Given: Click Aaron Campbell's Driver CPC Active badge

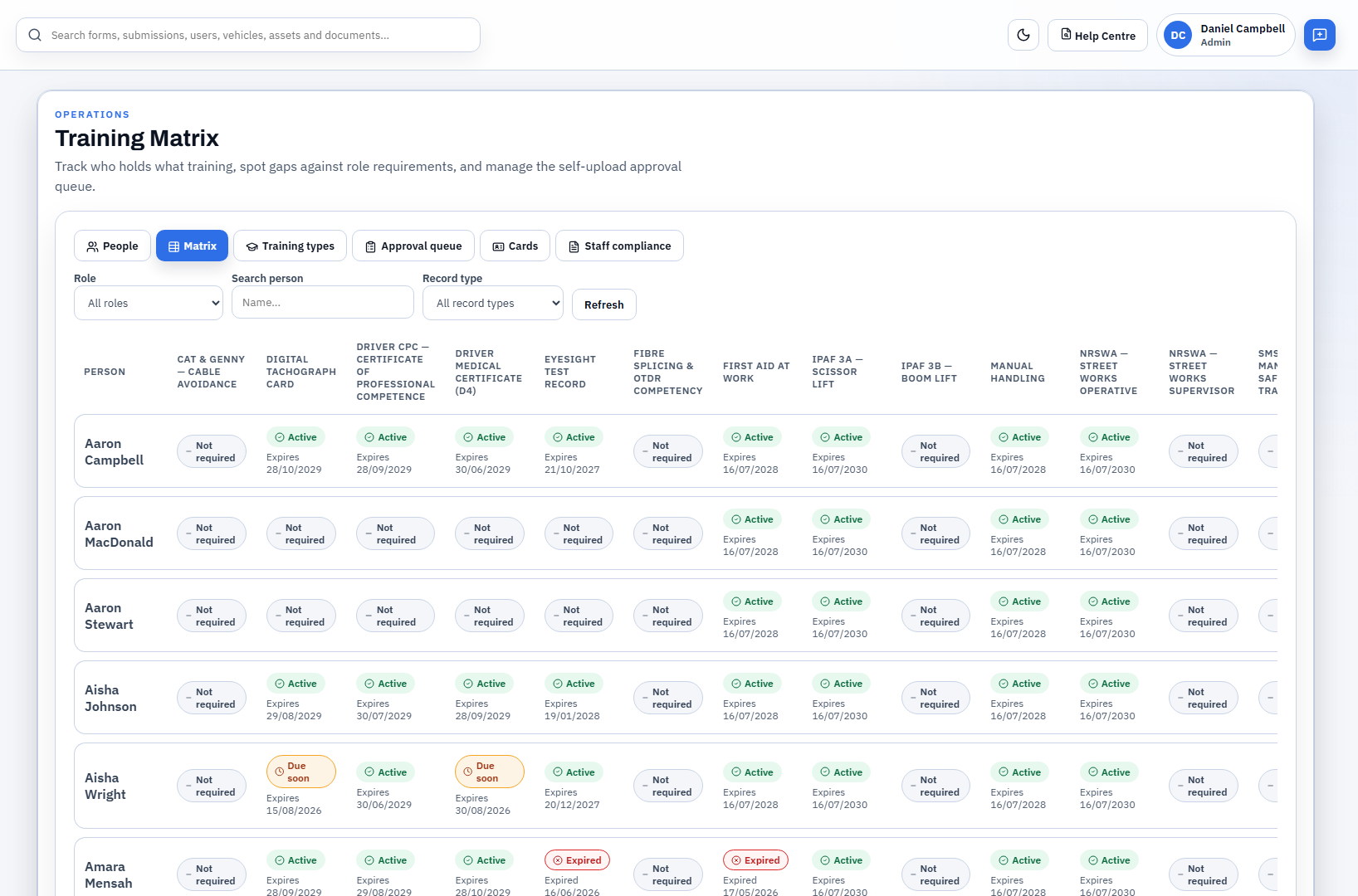Looking at the screenshot, I should pyautogui.click(x=385, y=437).
